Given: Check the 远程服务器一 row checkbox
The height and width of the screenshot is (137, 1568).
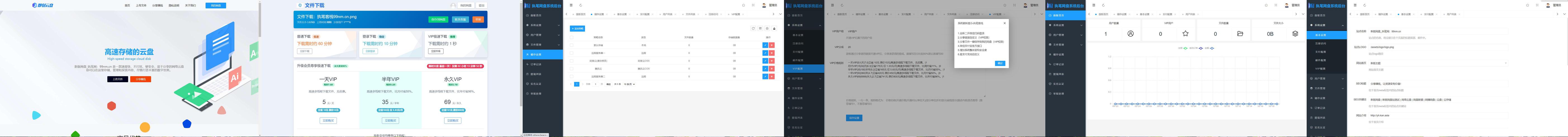Looking at the screenshot, I should click(572, 53).
